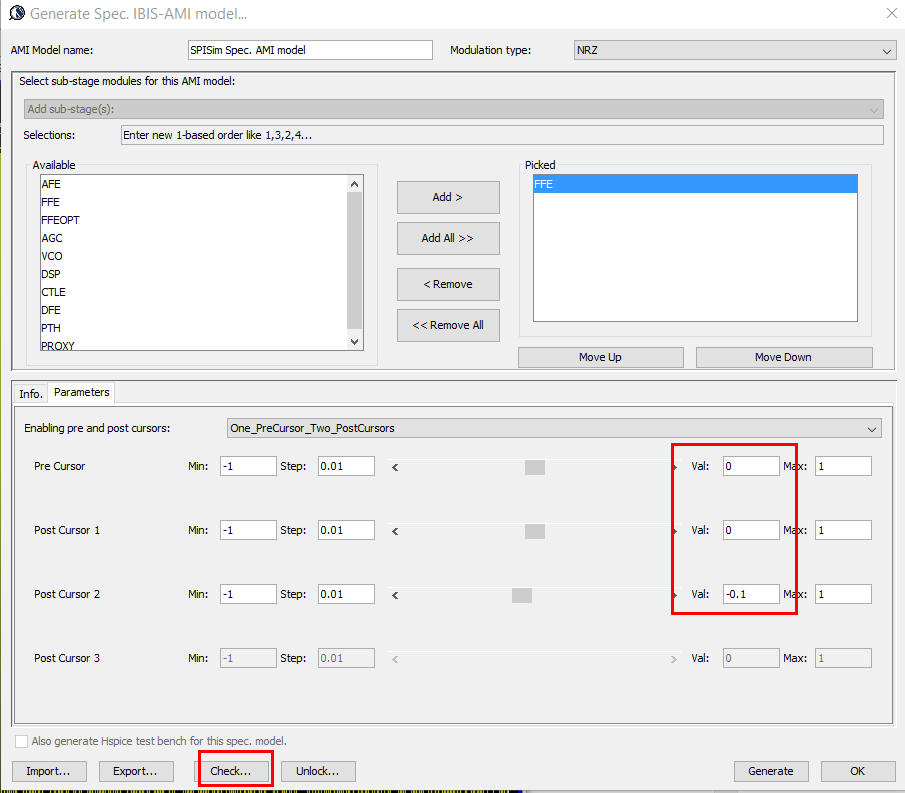Open the Import... dialog
Screen dimensions: 905x793
click(x=49, y=771)
